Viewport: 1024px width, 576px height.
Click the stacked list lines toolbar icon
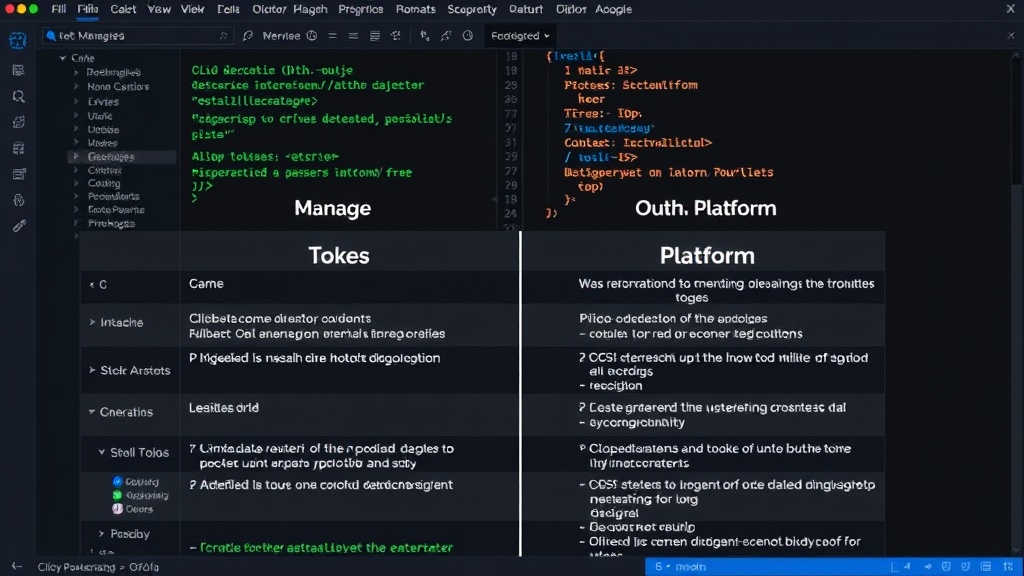coord(375,36)
